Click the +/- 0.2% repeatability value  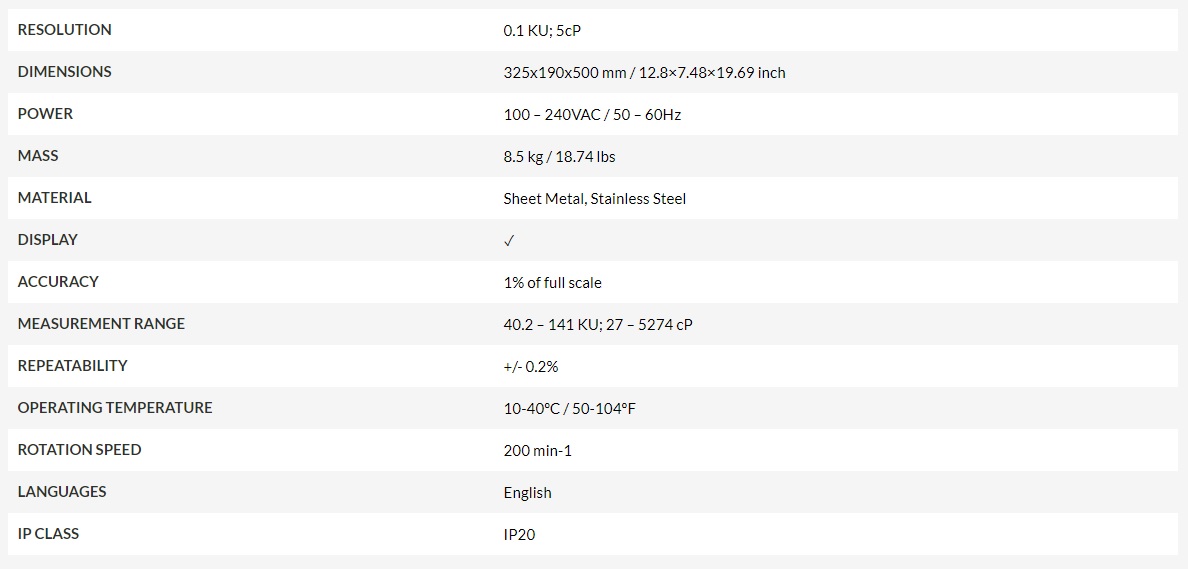coord(530,367)
